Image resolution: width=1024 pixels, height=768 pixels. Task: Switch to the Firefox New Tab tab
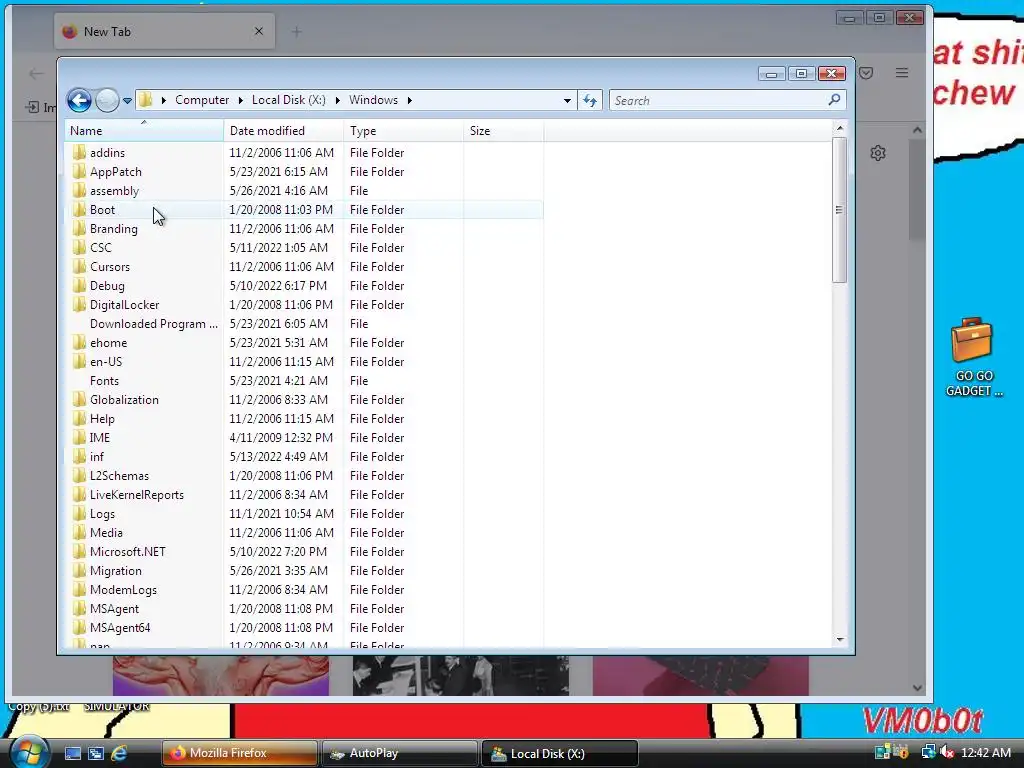[165, 31]
